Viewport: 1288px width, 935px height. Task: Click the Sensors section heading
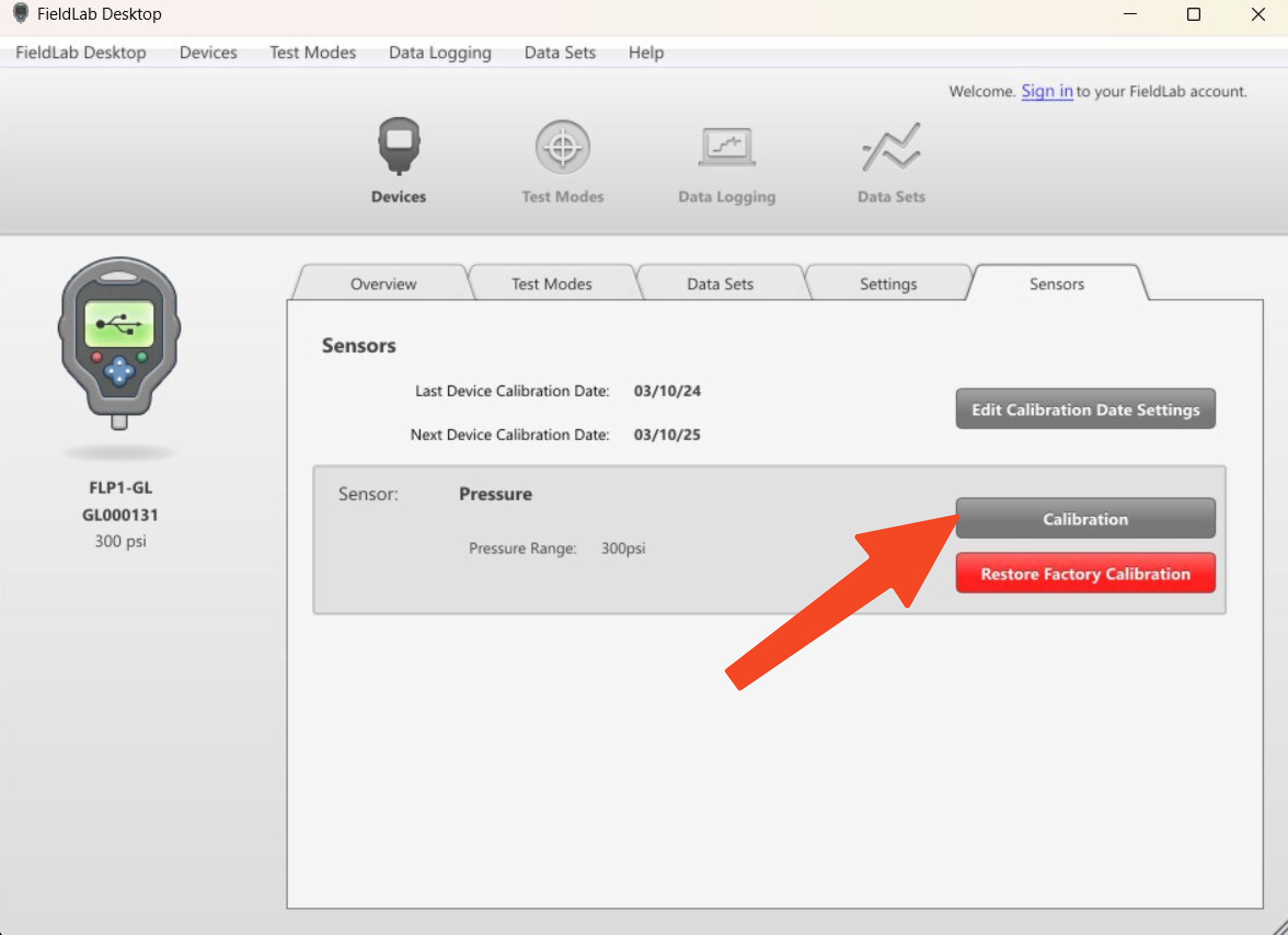[x=358, y=345]
